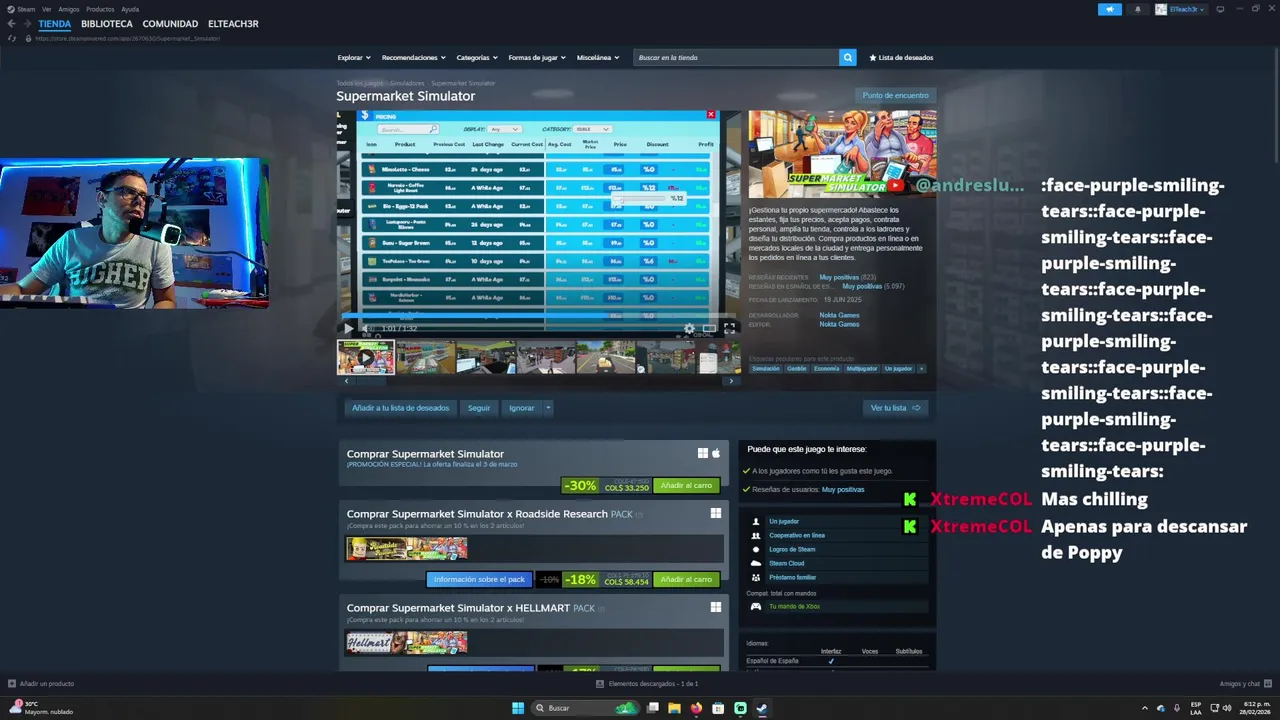Expand the Formas de jugar dropdown
The width and height of the screenshot is (1280, 720).
click(x=537, y=57)
